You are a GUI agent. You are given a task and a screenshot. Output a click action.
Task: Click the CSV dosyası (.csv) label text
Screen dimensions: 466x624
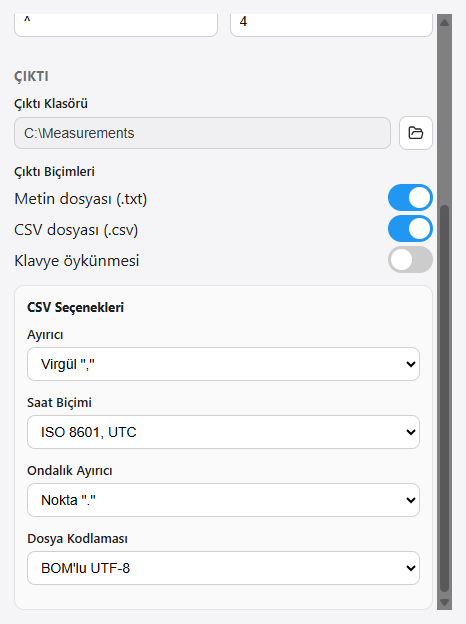76,230
